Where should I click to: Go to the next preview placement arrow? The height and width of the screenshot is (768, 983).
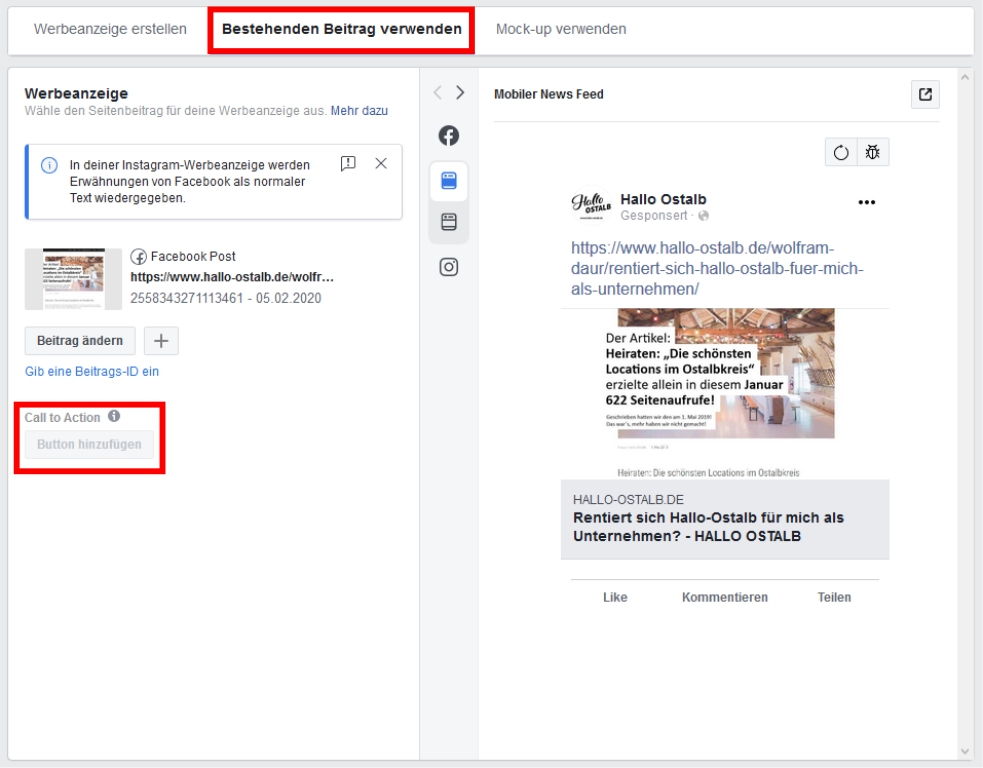coord(460,93)
